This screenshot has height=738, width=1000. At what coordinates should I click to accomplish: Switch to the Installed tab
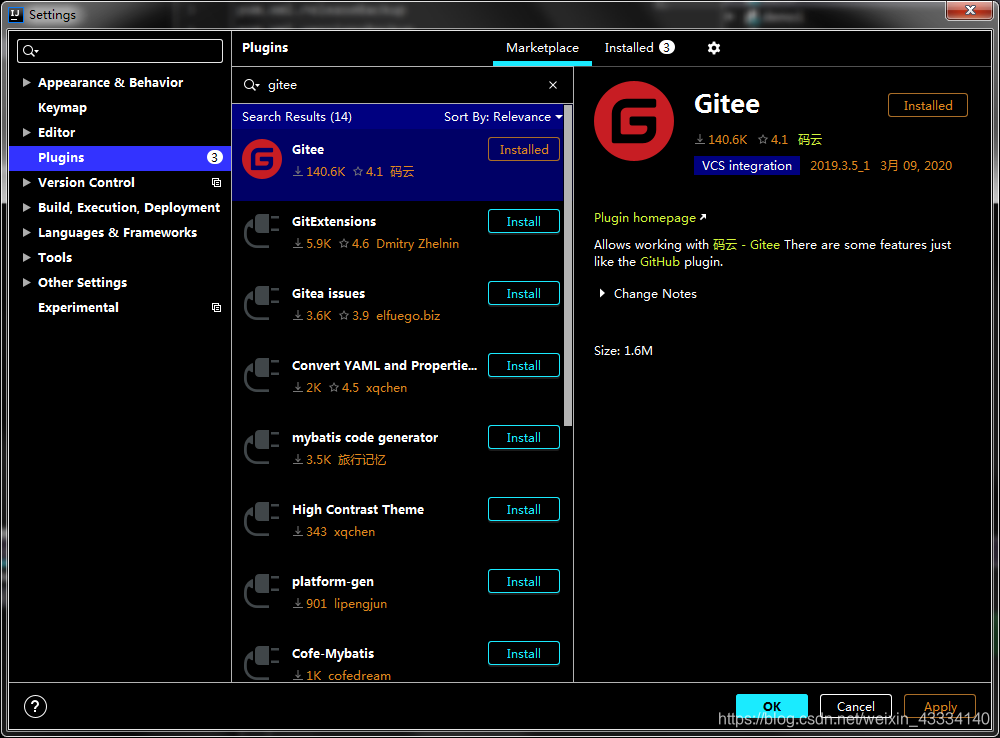click(x=639, y=48)
